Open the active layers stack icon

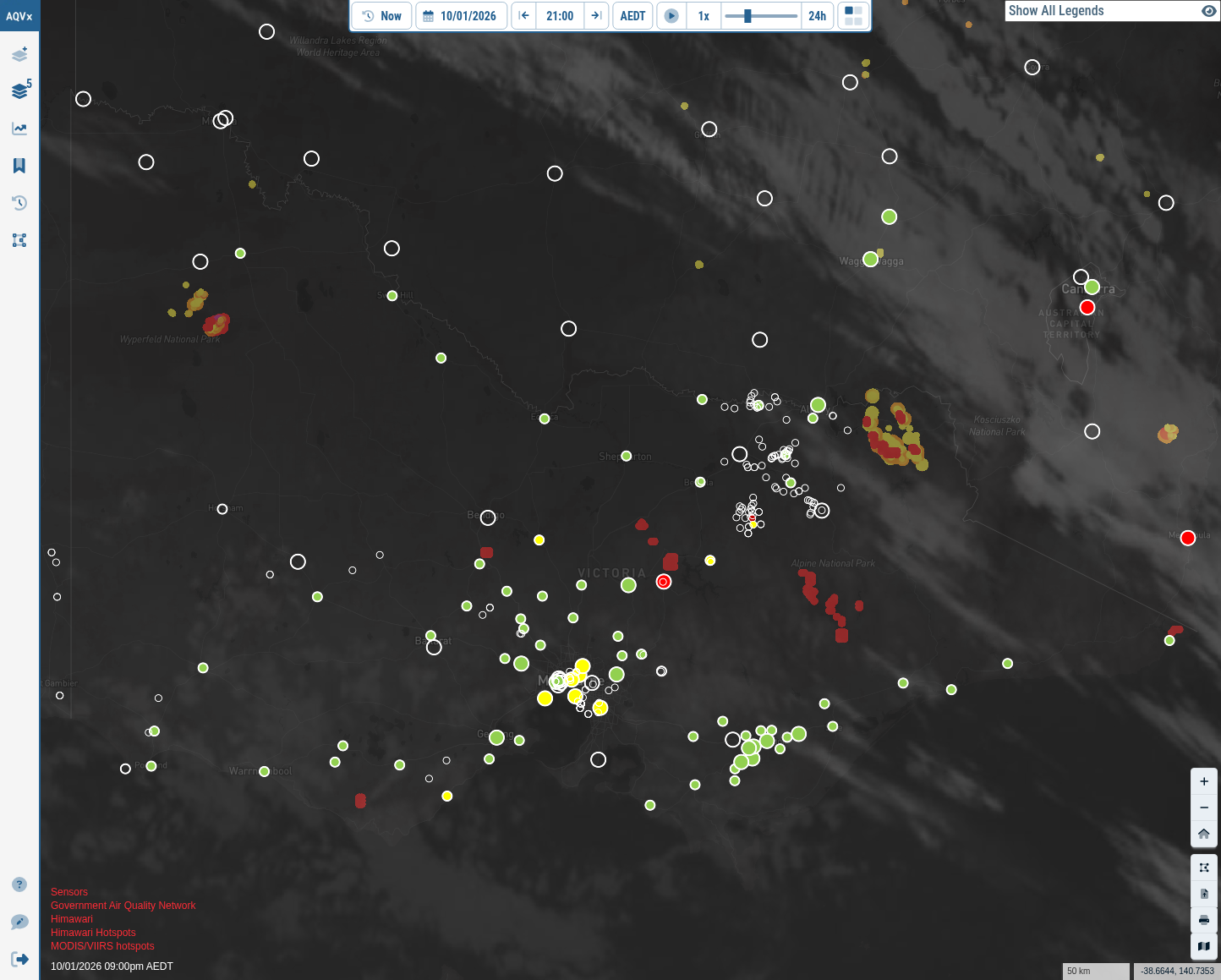point(19,90)
